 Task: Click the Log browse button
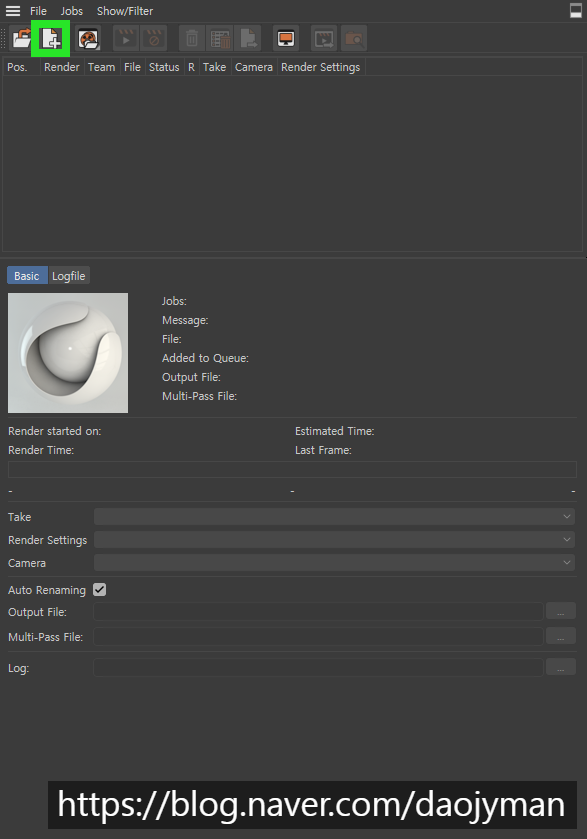pyautogui.click(x=560, y=668)
